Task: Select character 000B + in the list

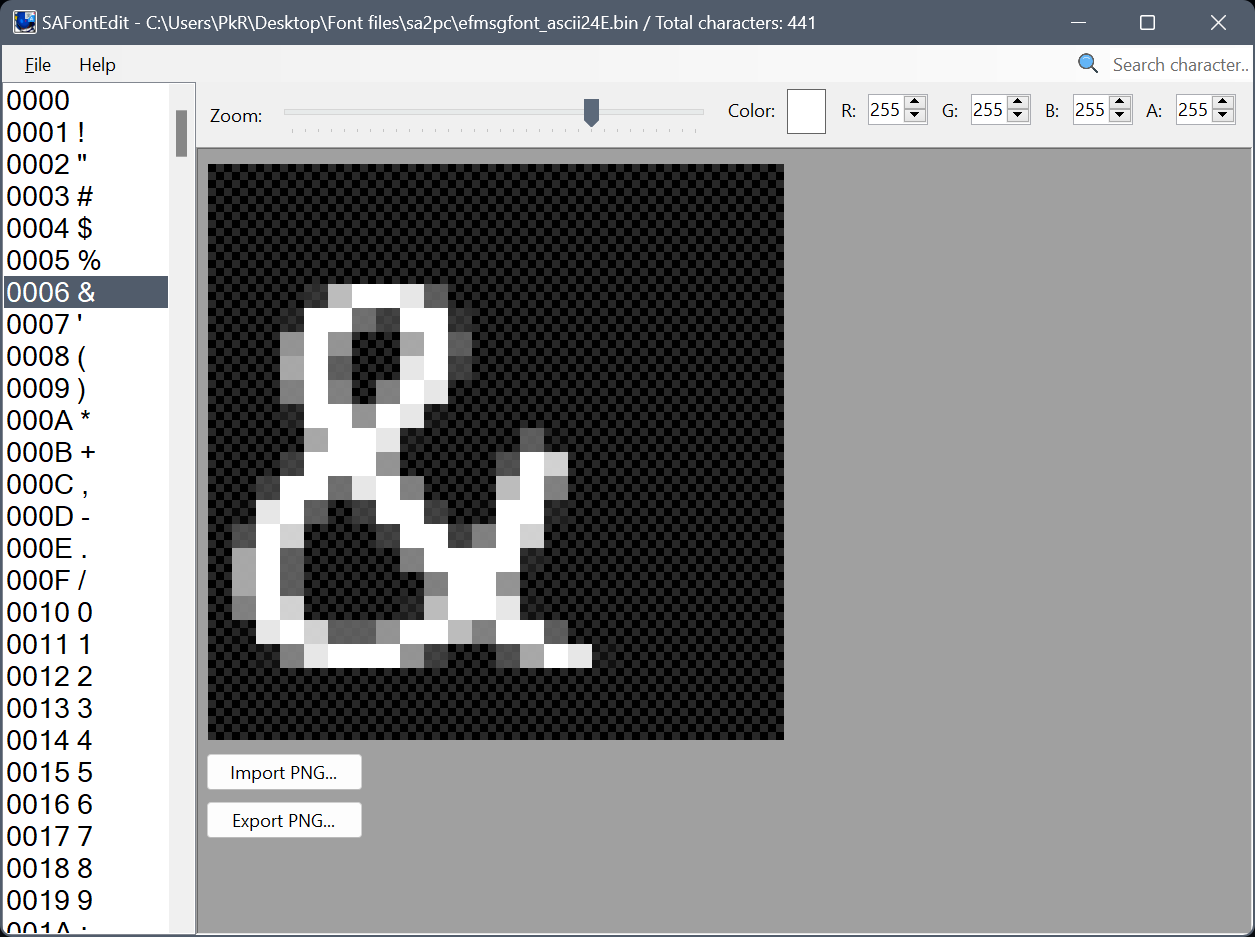Action: (51, 453)
